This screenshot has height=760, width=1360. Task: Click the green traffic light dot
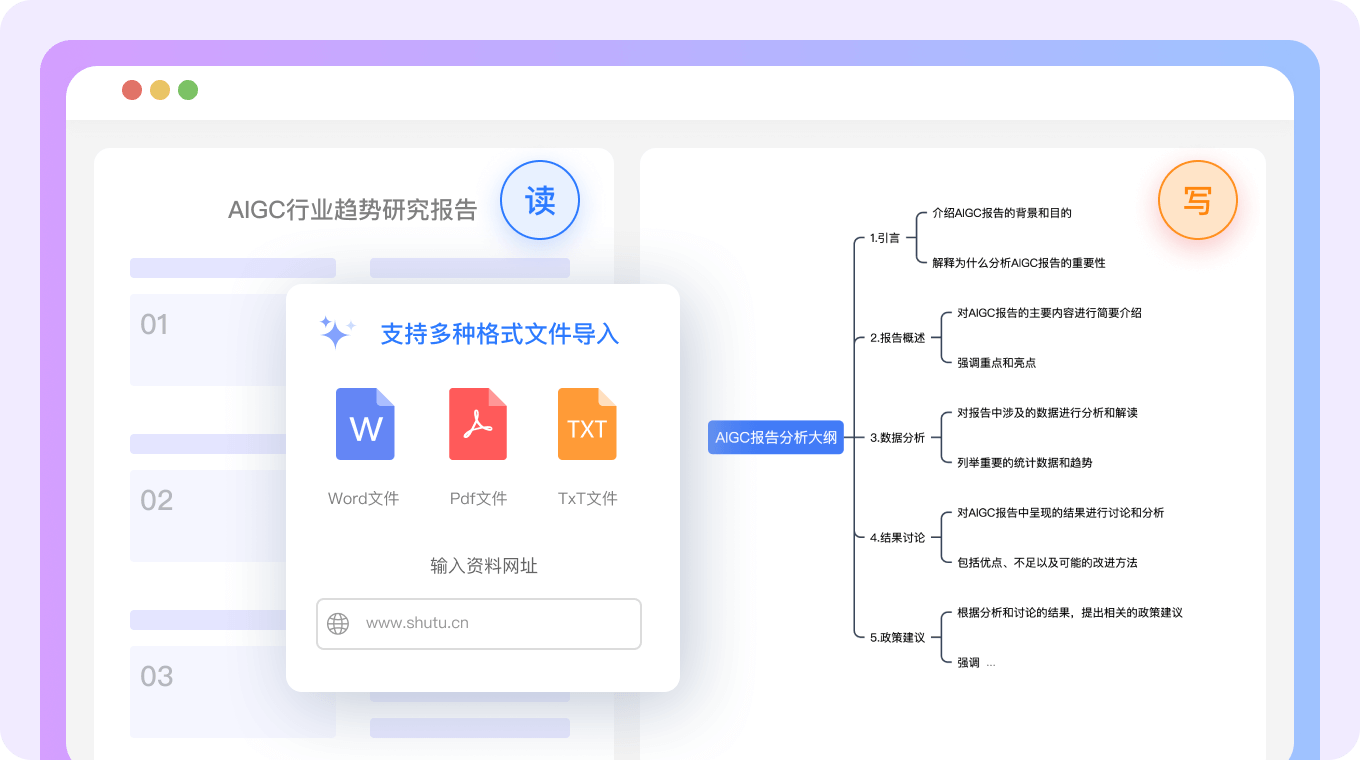pos(187,89)
